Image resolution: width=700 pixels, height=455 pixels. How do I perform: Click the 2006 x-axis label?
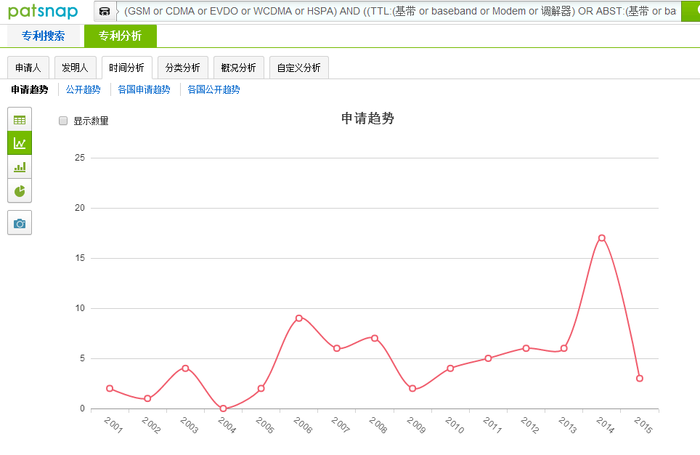(302, 425)
